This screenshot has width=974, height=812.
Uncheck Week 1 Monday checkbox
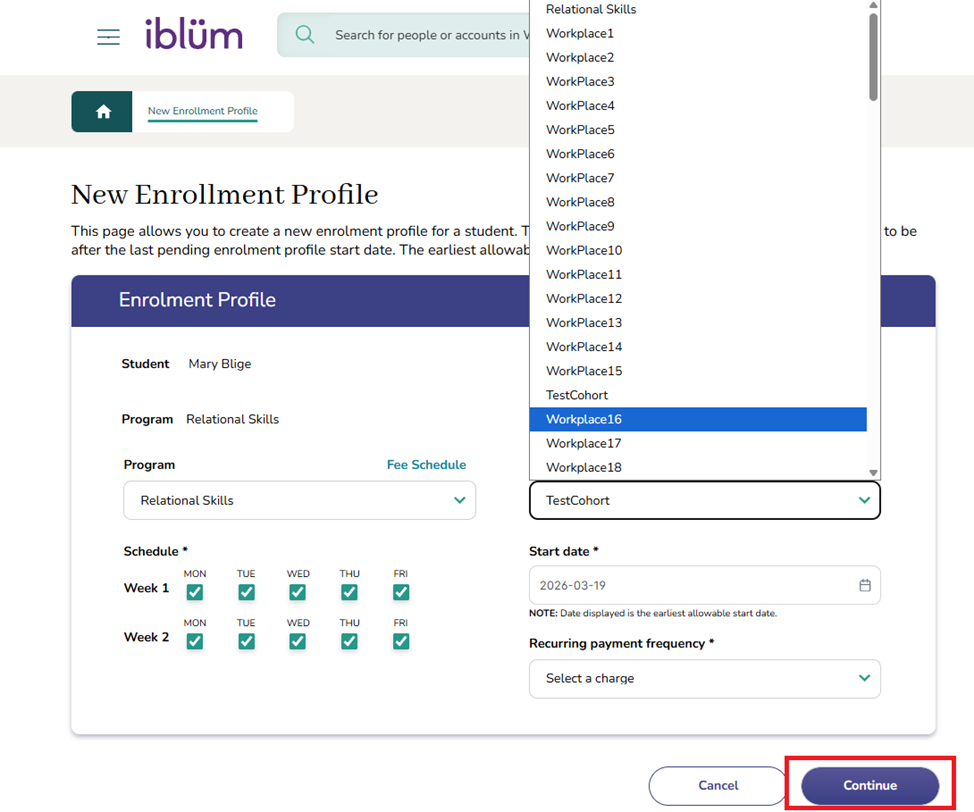coord(195,592)
